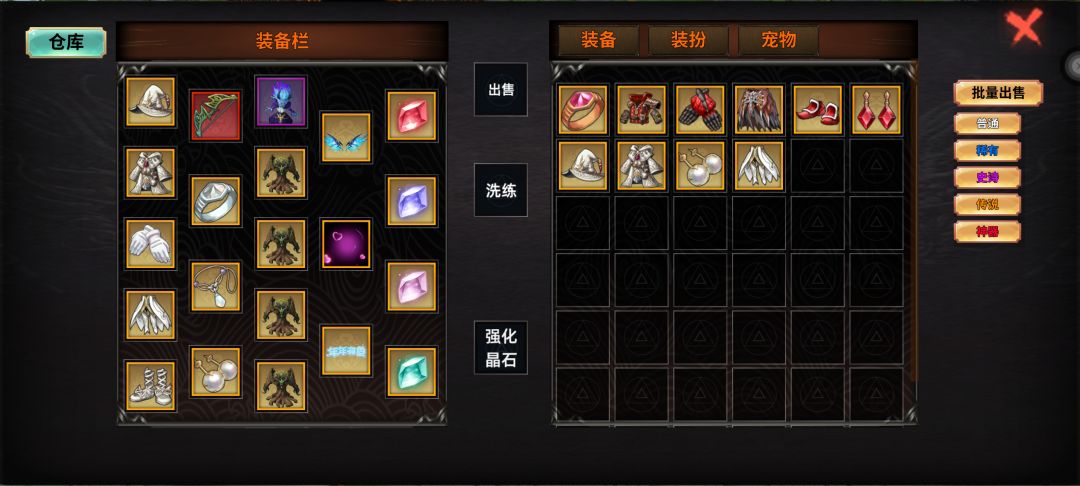1080x486 pixels.
Task: Click the blue-flame ghost pet slot
Action: pos(281,101)
